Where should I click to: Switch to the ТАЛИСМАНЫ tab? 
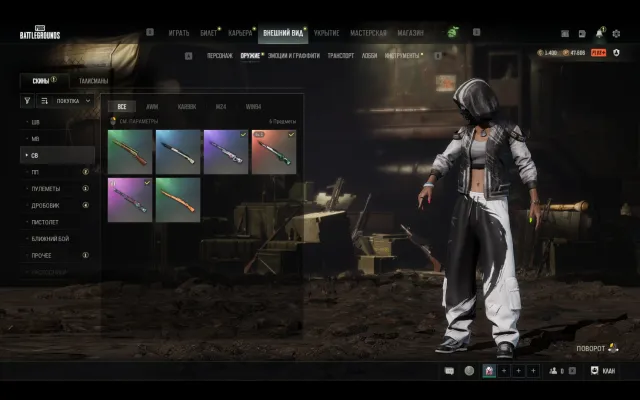tap(93, 81)
